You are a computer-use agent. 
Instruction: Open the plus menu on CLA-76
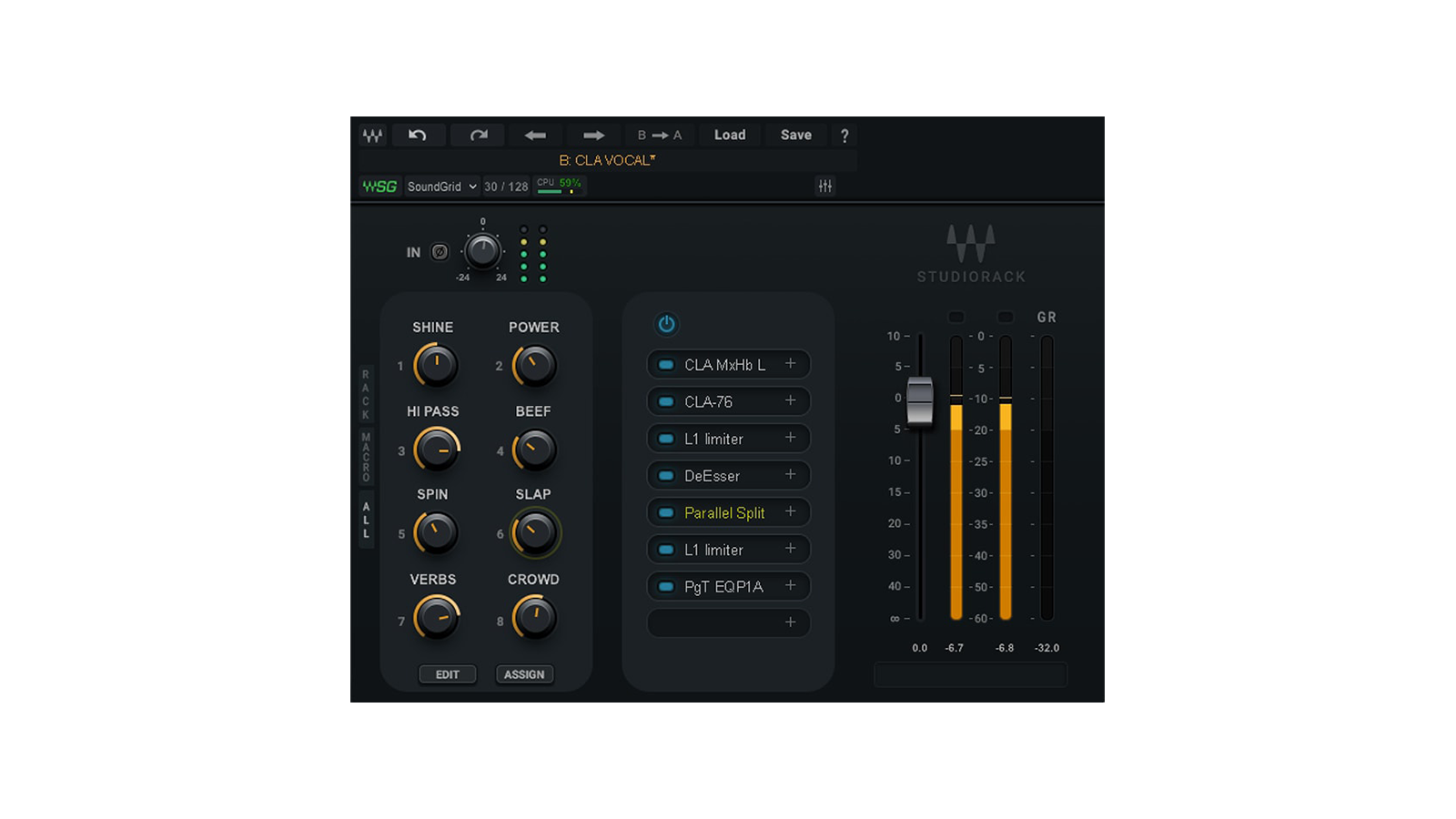point(791,400)
